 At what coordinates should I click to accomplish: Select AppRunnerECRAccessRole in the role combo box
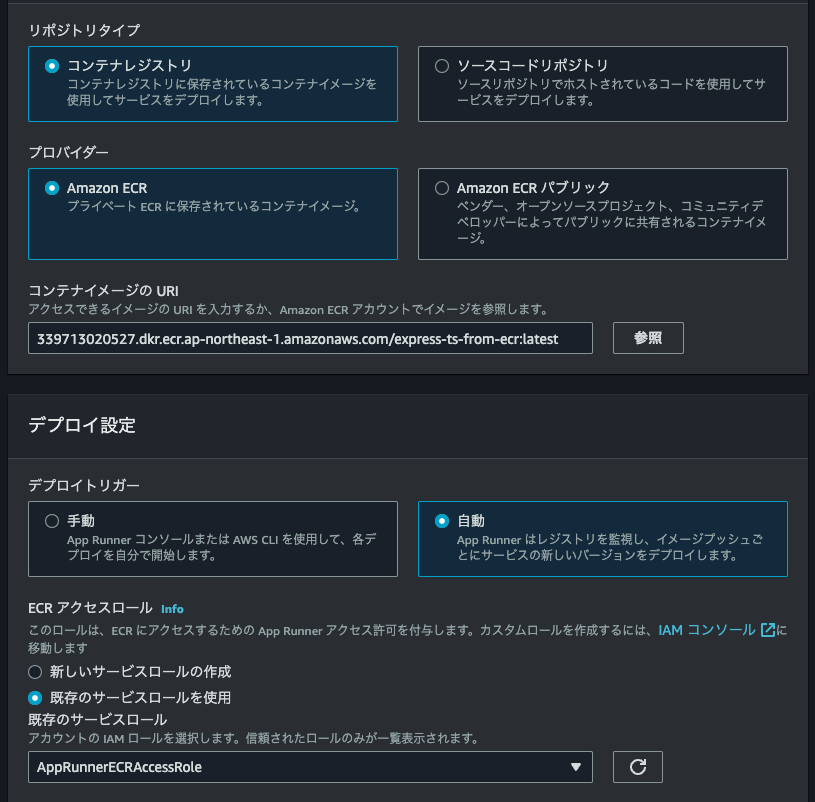[300, 767]
